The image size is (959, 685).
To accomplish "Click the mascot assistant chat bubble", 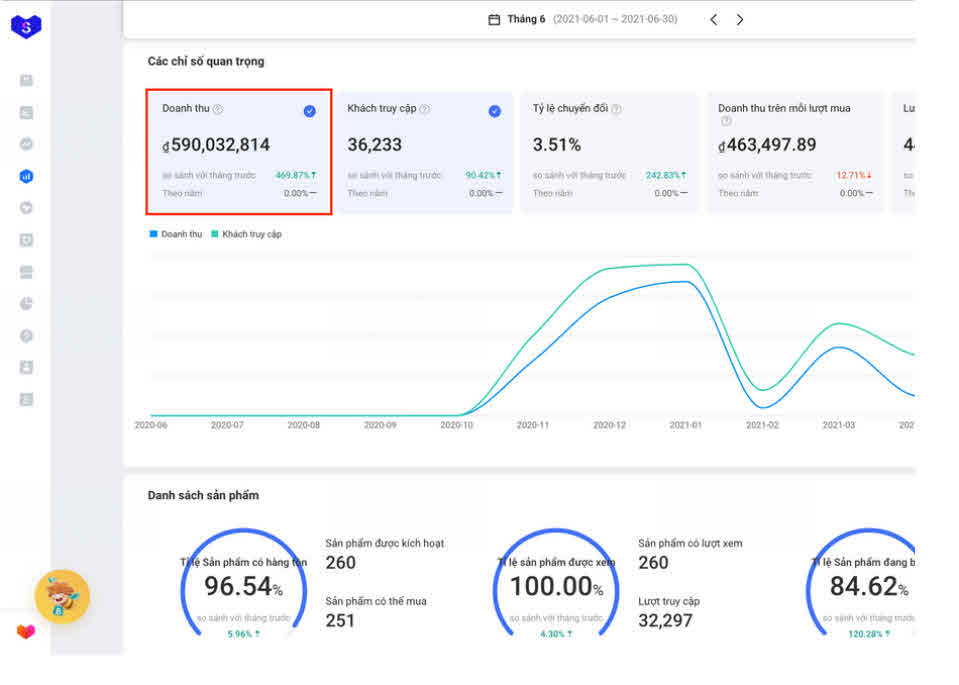I will coord(62,597).
